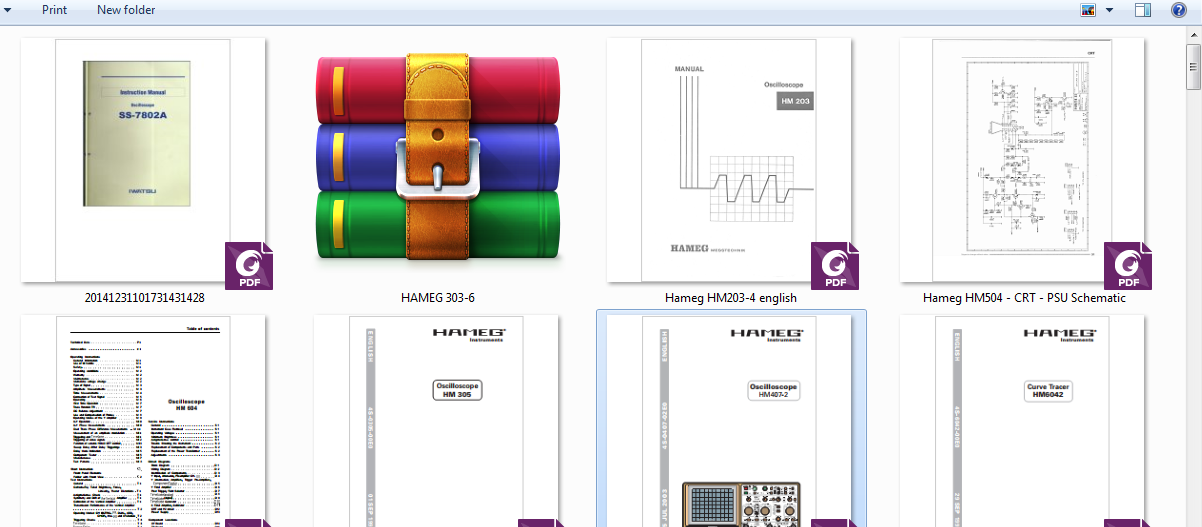Viewport: 1202px width, 527px height.
Task: Click the file name HAMEG 303-6
Action: coord(437,298)
